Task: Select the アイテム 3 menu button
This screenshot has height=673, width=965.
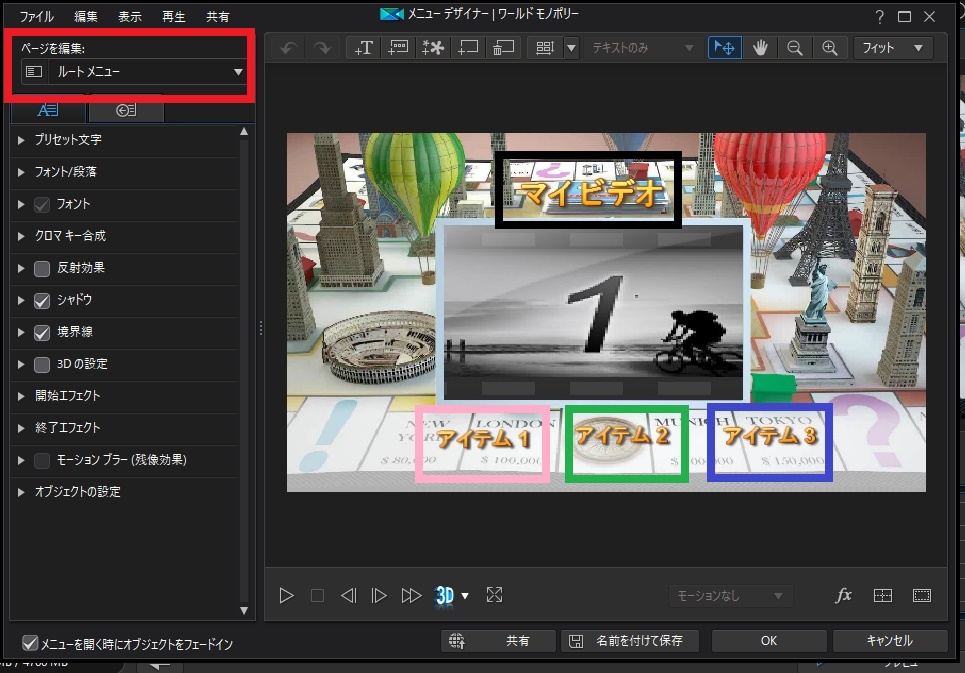Action: pyautogui.click(x=770, y=436)
